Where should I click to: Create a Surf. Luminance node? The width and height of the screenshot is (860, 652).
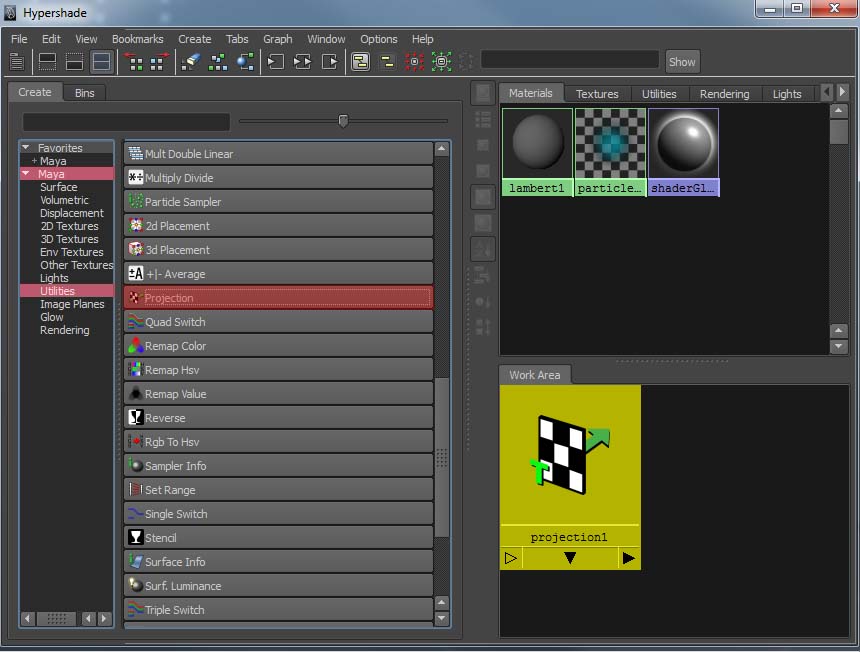(x=279, y=586)
